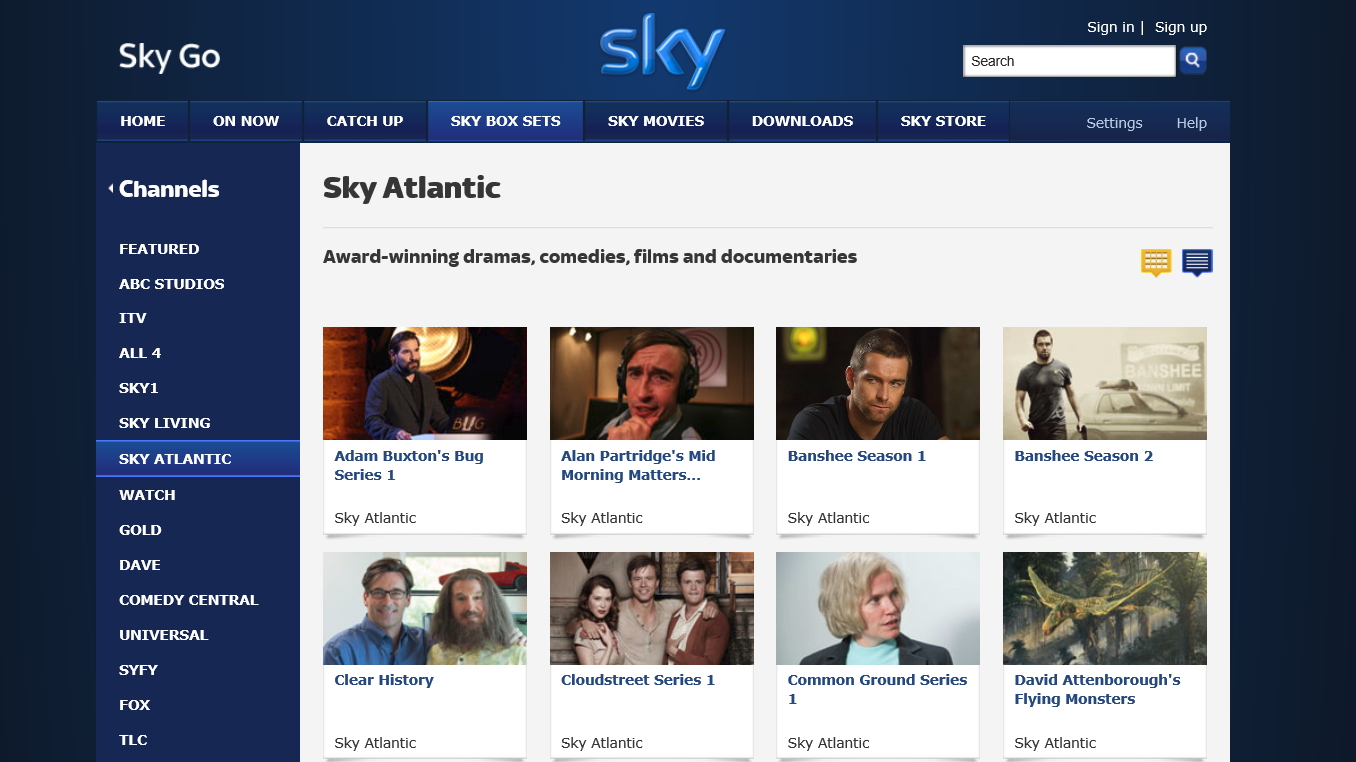Click Alan Partridge's Mid Morning Matters title
This screenshot has width=1356, height=762.
(638, 465)
